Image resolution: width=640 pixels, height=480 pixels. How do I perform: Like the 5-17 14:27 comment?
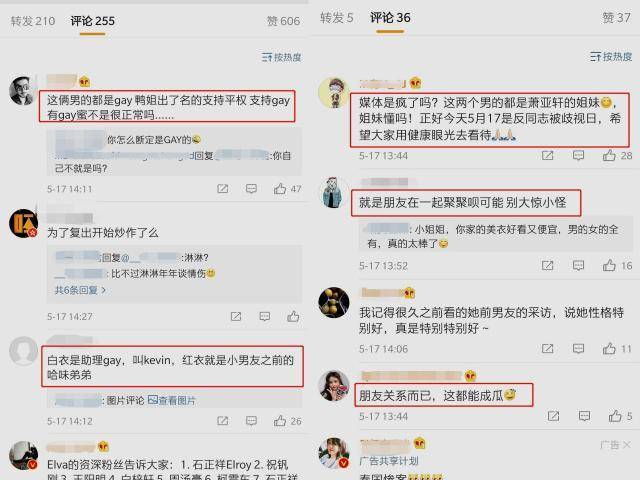pos(293,316)
